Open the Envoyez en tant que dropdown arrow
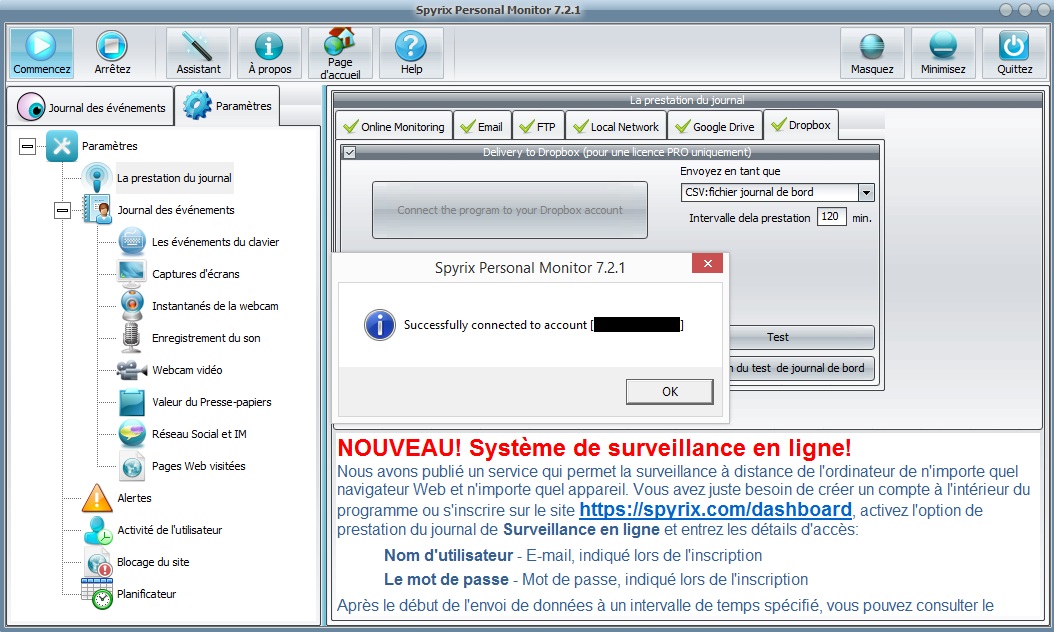The width and height of the screenshot is (1054, 632). point(866,192)
